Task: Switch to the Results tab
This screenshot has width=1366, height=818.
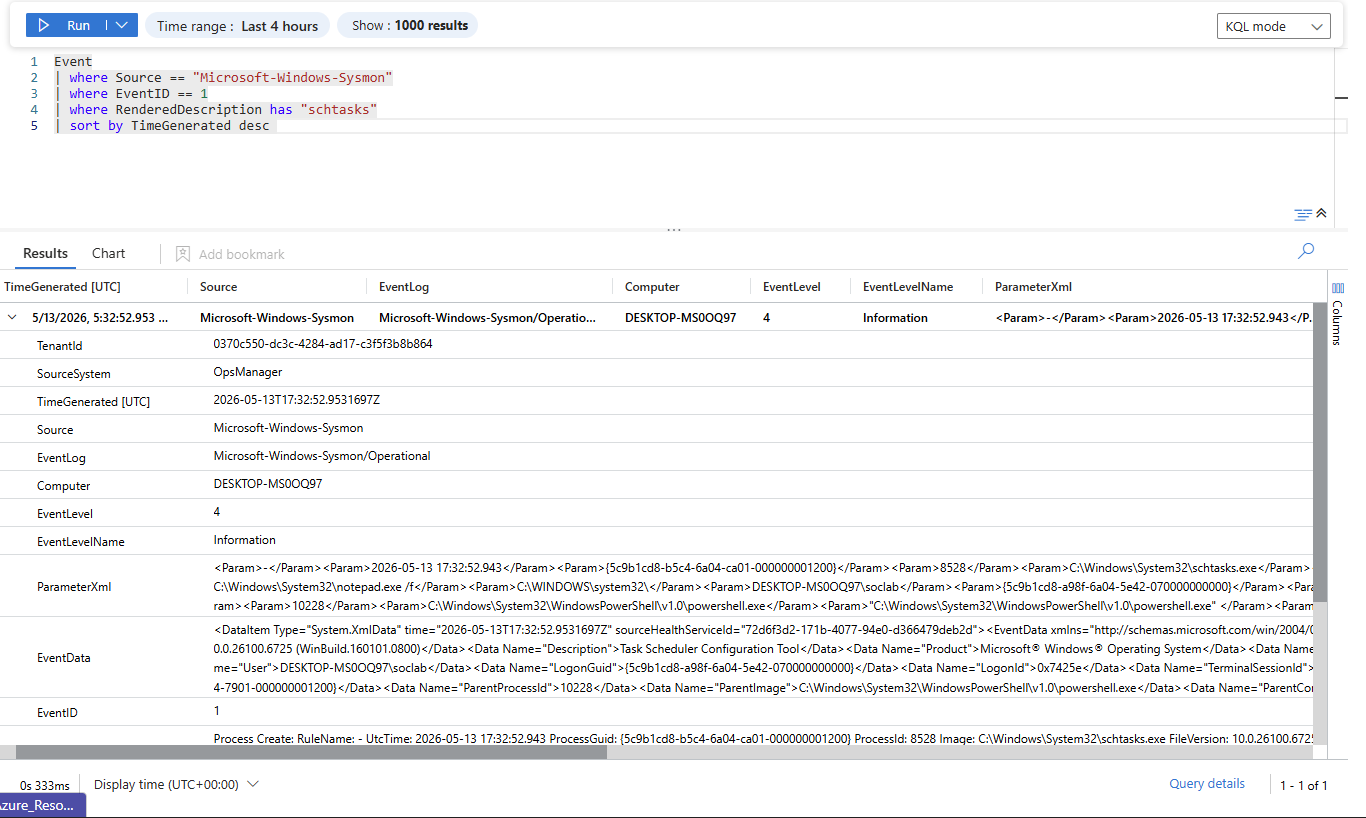Action: 46,253
